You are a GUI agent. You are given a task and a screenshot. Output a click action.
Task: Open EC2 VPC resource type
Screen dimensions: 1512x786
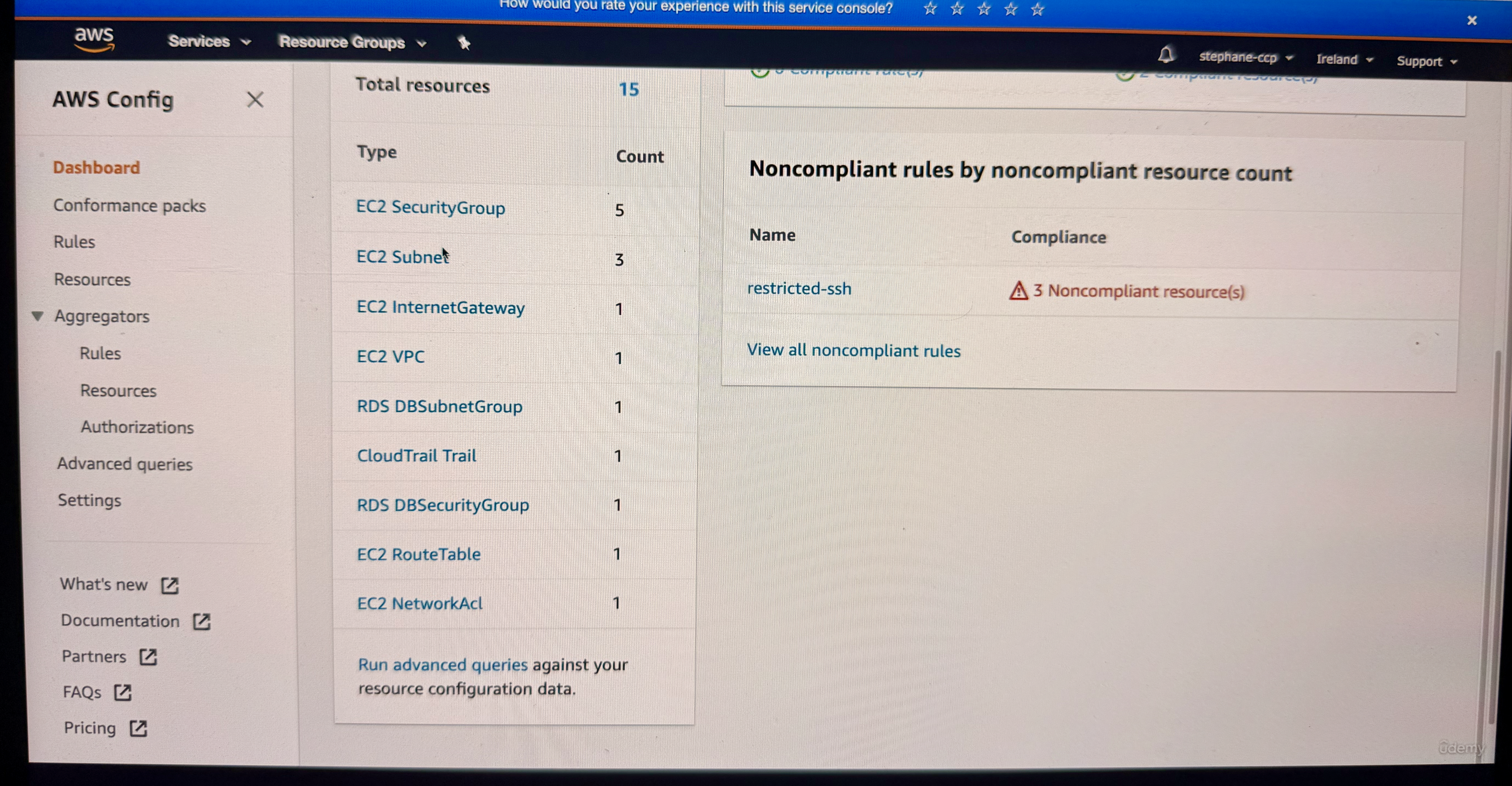pos(390,357)
